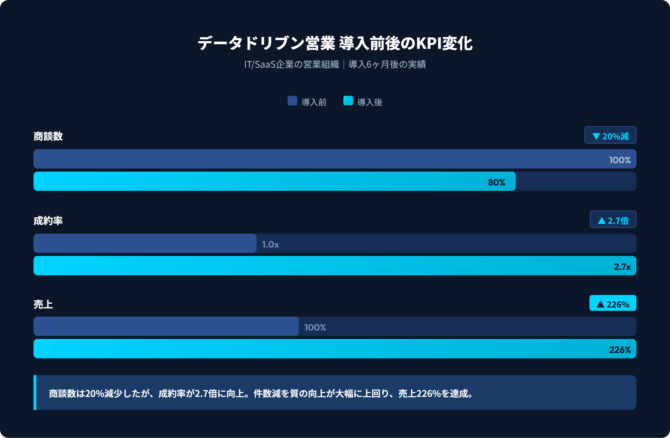The image size is (670, 438).
Task: Click the 成約率 section label
Action: click(x=48, y=220)
